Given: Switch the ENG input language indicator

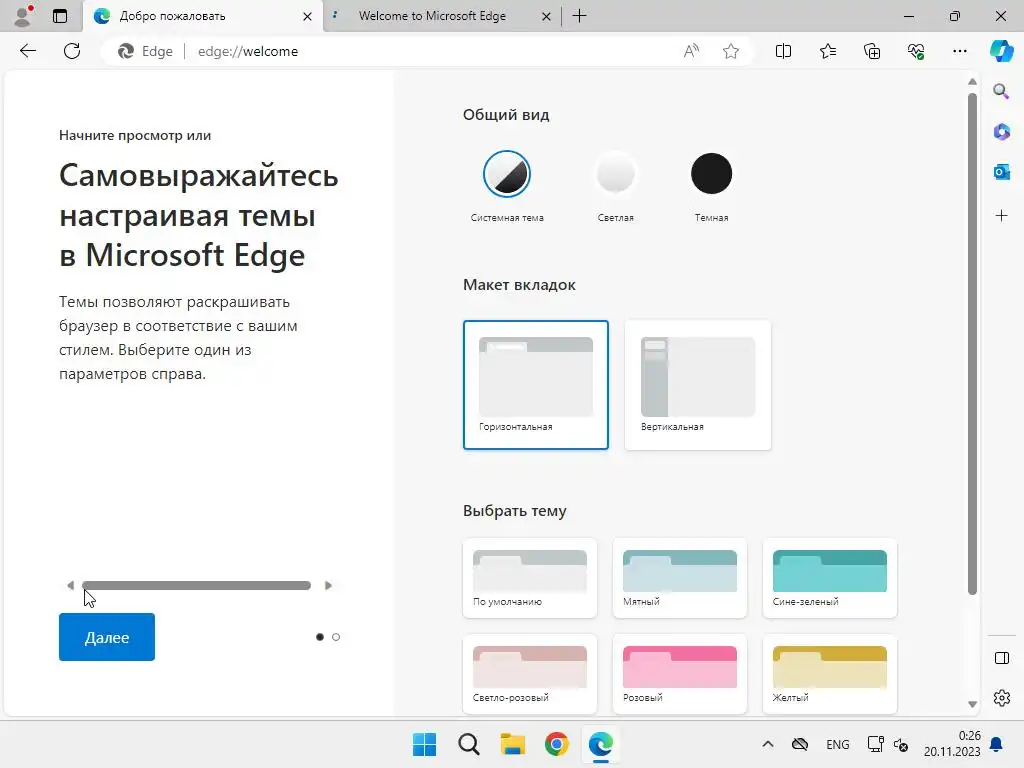Looking at the screenshot, I should click(837, 744).
